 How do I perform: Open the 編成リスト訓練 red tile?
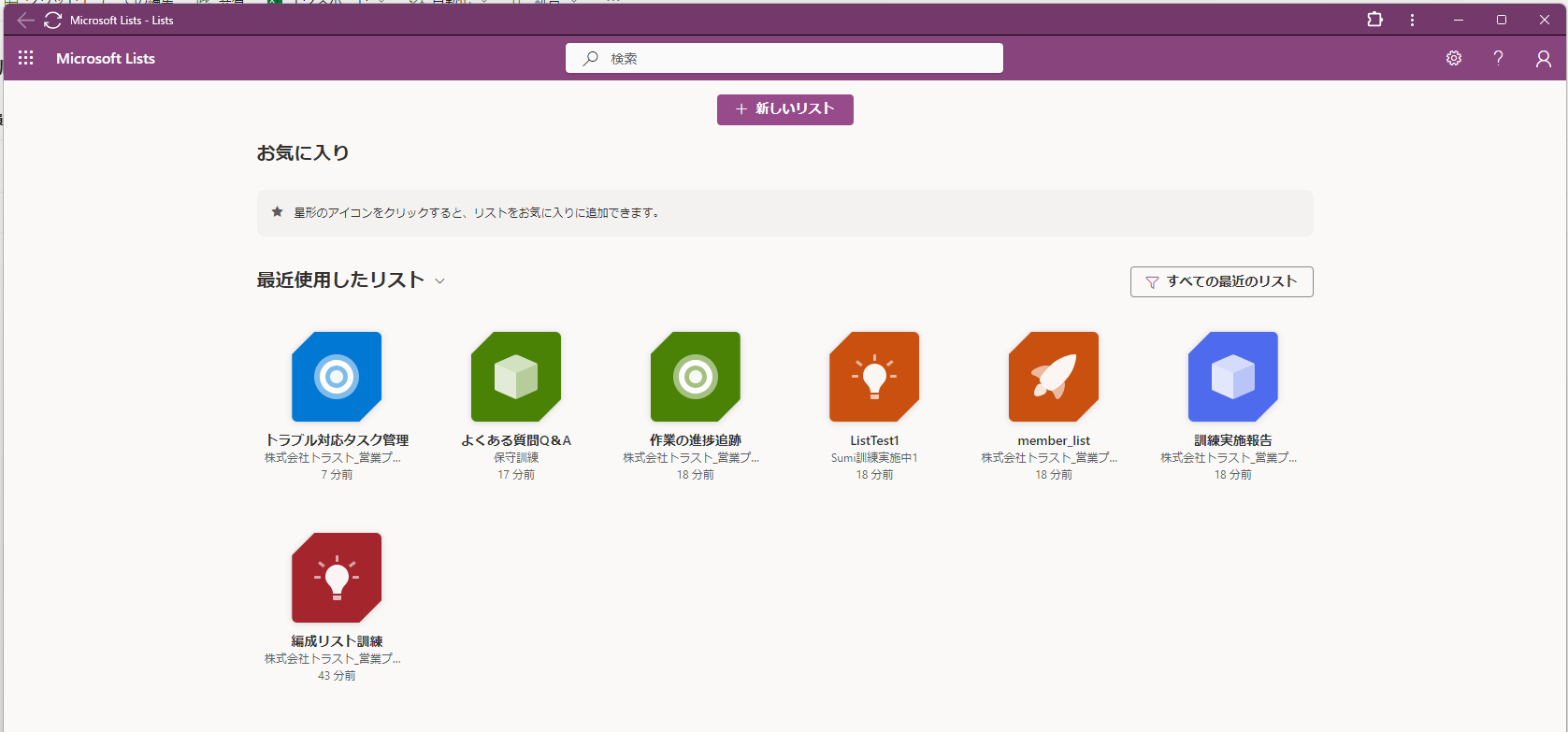[x=337, y=578]
